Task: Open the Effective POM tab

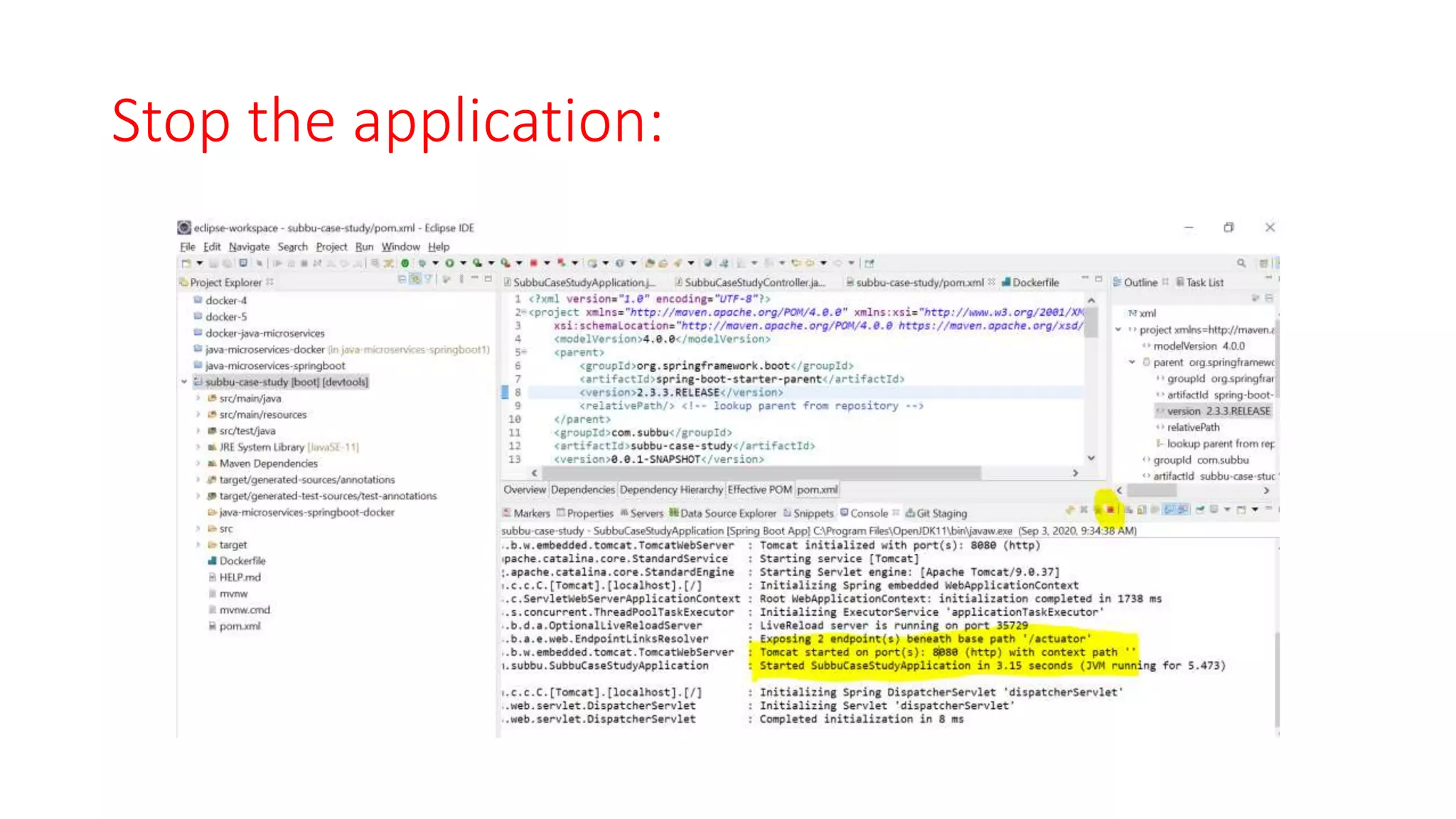Action: point(759,490)
